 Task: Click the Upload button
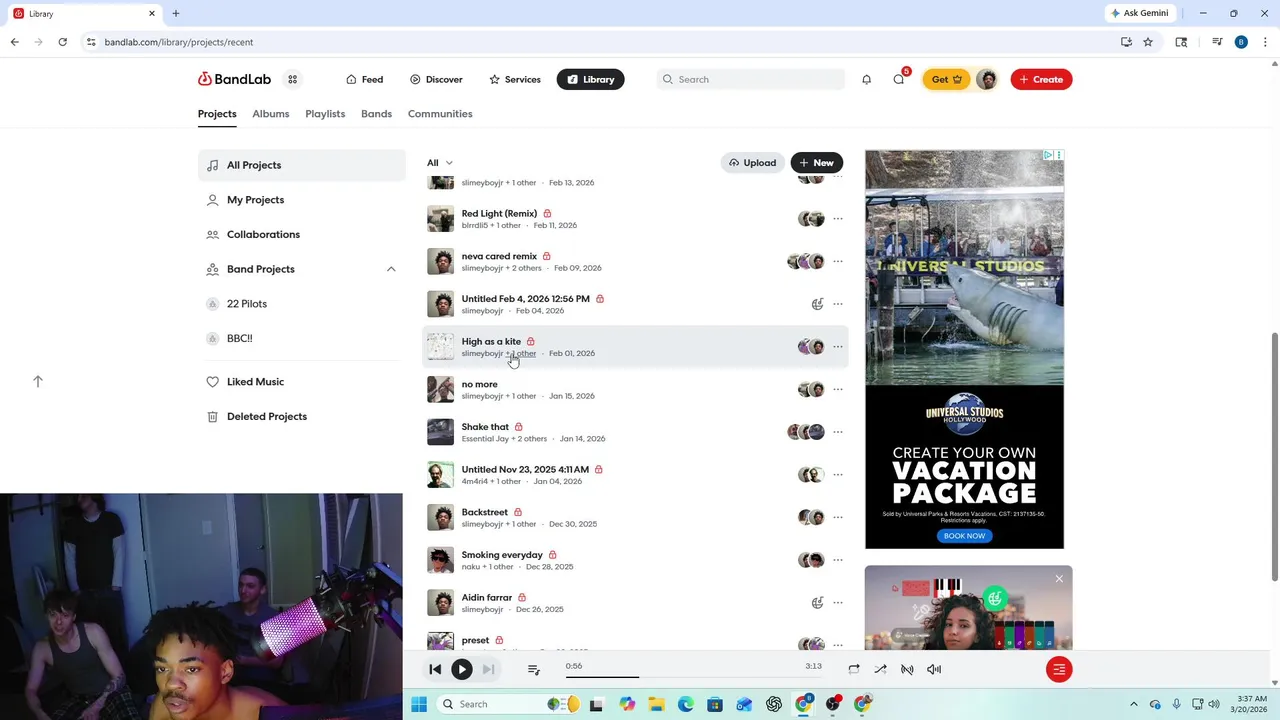point(753,162)
